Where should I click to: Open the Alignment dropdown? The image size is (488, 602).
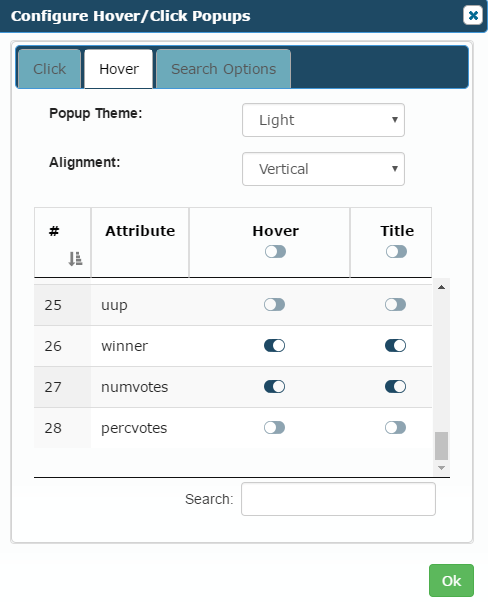(x=323, y=169)
